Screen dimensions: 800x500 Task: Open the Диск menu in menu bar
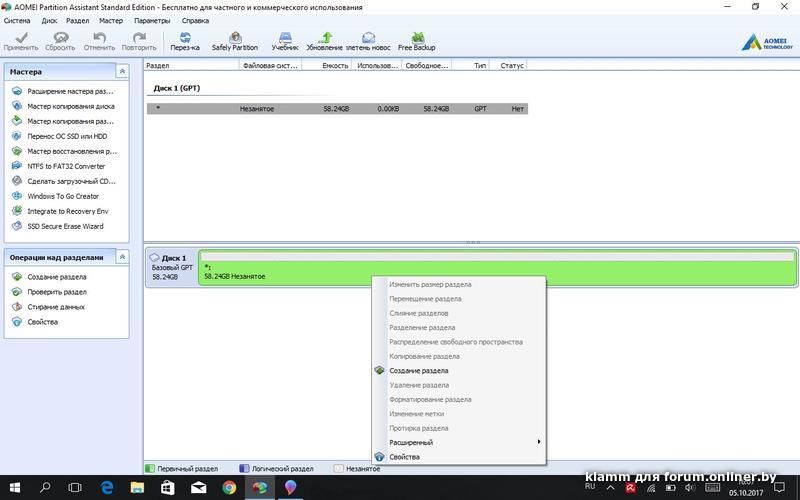tap(48, 20)
